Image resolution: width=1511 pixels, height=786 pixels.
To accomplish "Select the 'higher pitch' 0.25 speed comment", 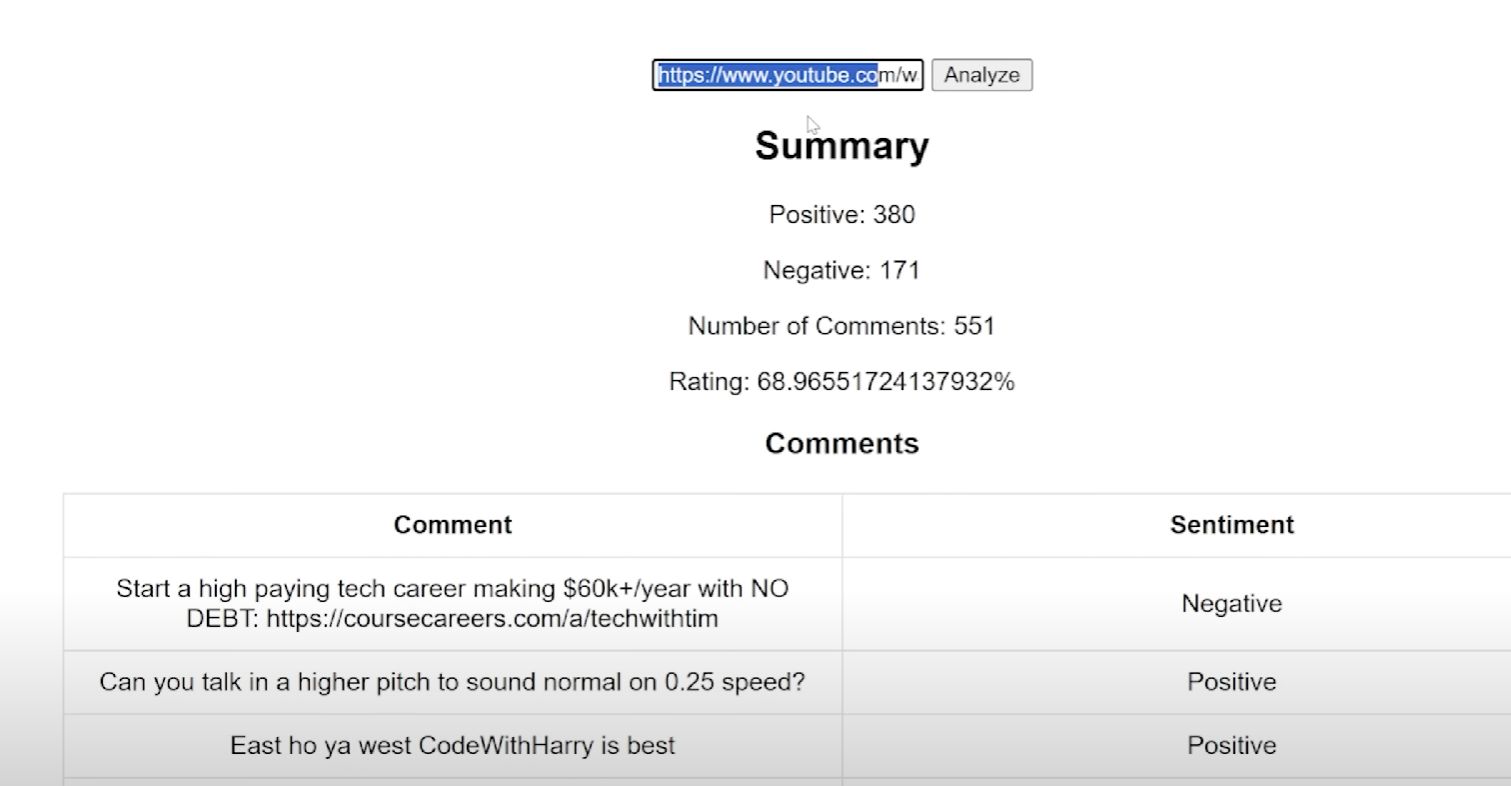I will point(453,682).
